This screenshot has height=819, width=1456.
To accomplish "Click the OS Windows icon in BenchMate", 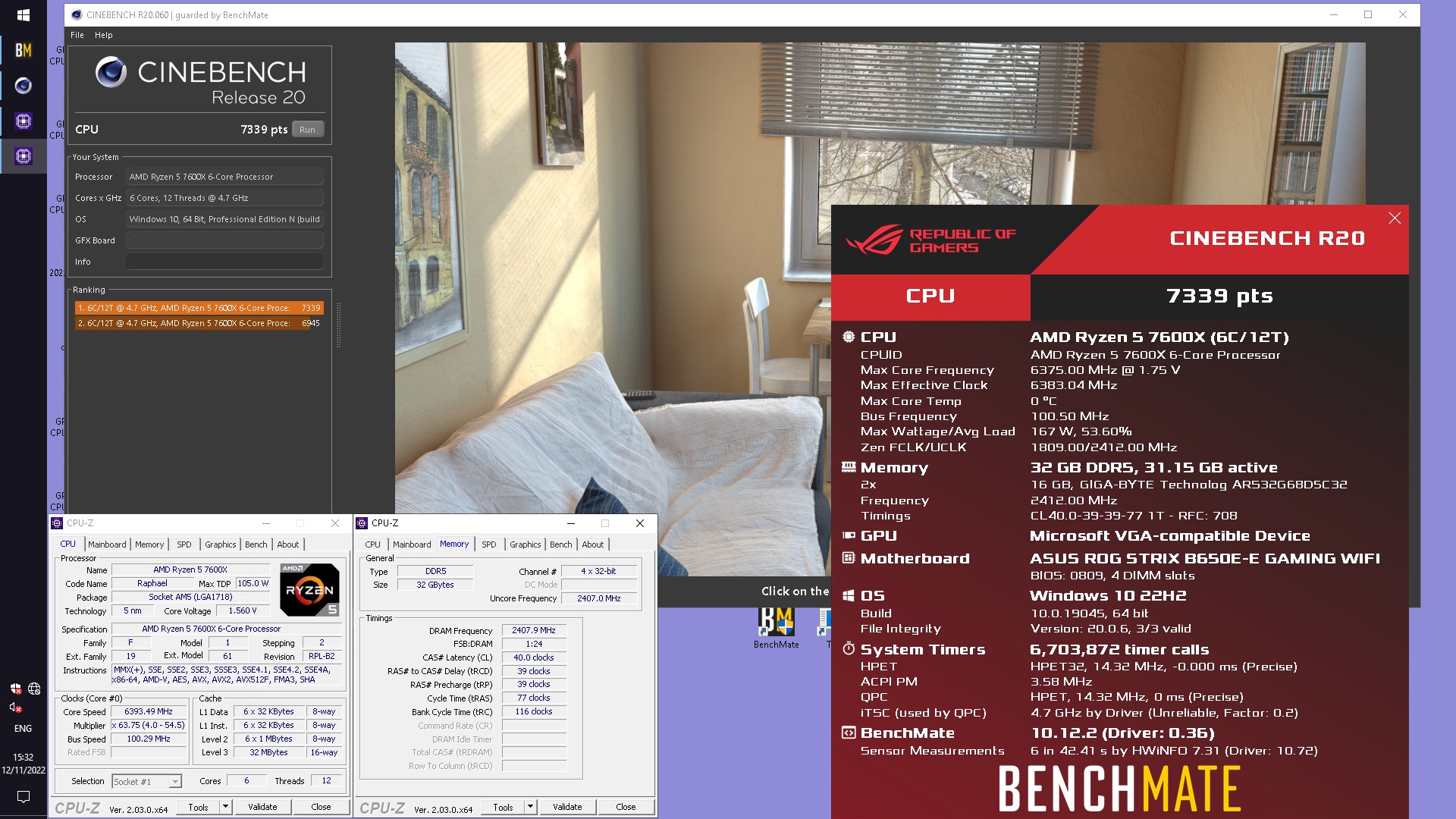I will pyautogui.click(x=849, y=596).
